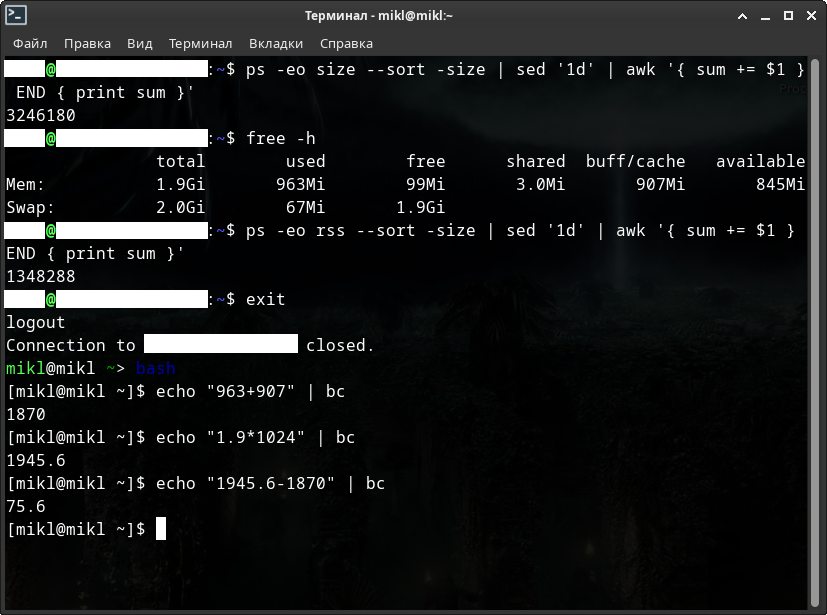Click the block cursor at the last prompt
Image resolution: width=827 pixels, height=615 pixels.
tap(161, 529)
